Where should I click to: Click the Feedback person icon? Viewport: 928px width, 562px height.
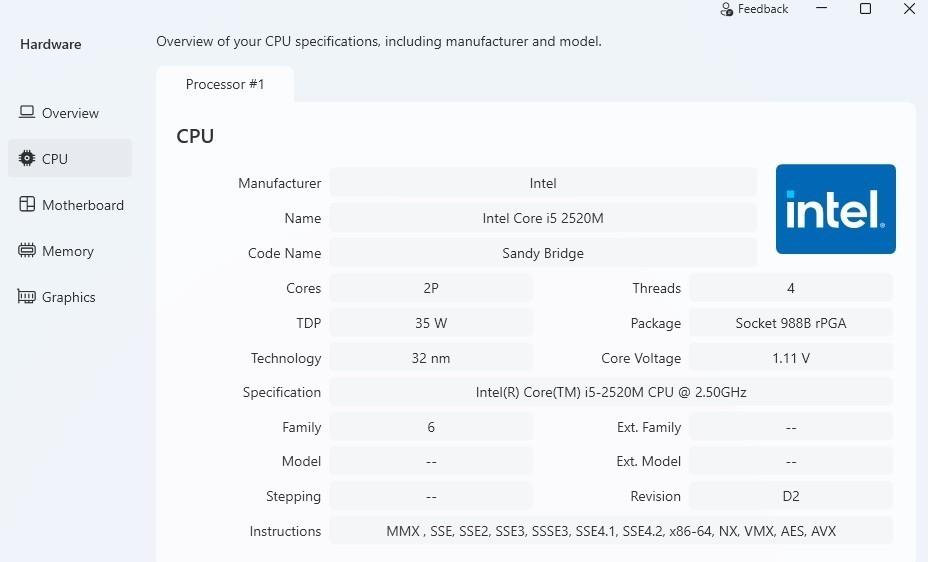point(726,9)
